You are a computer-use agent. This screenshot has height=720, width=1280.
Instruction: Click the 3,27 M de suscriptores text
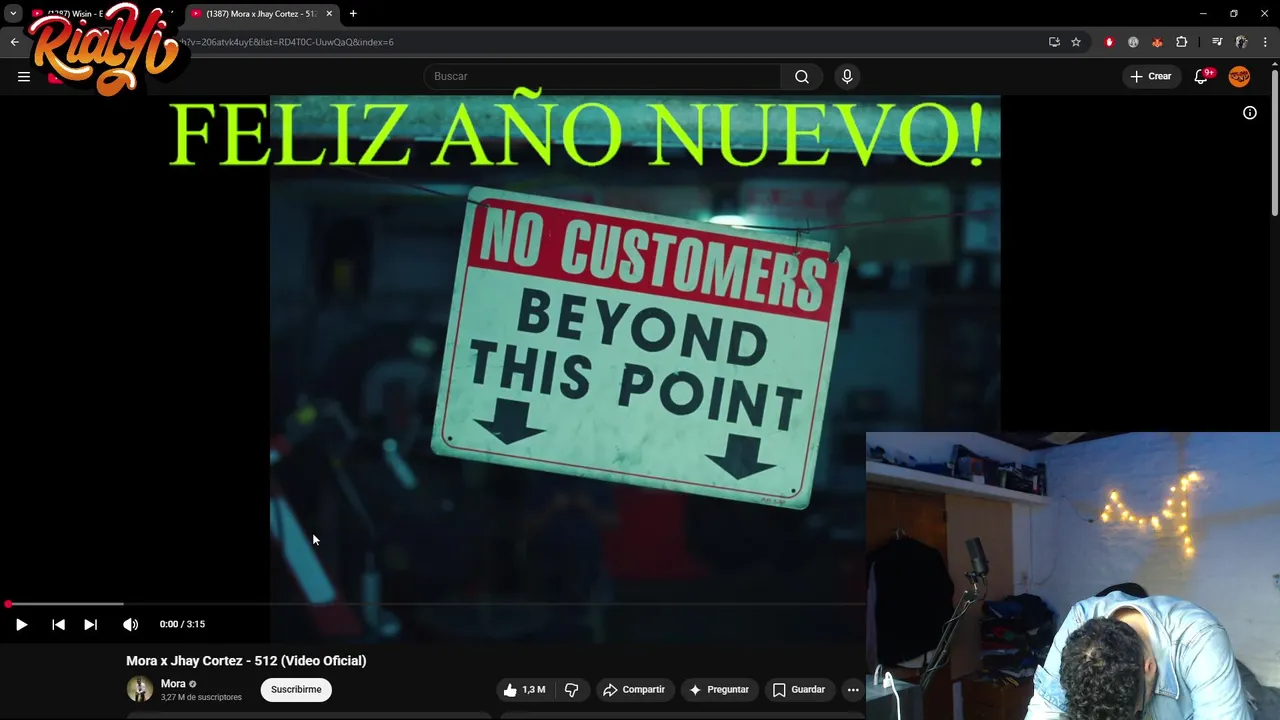click(201, 697)
